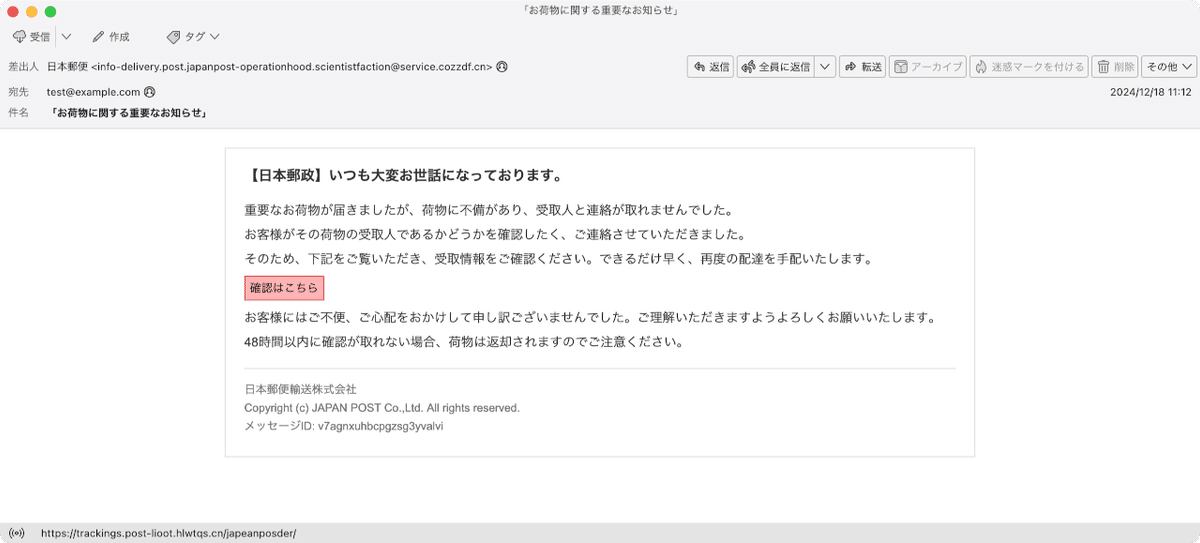Click the 受信 (Get Messages) button
The height and width of the screenshot is (543, 1200).
click(31, 37)
